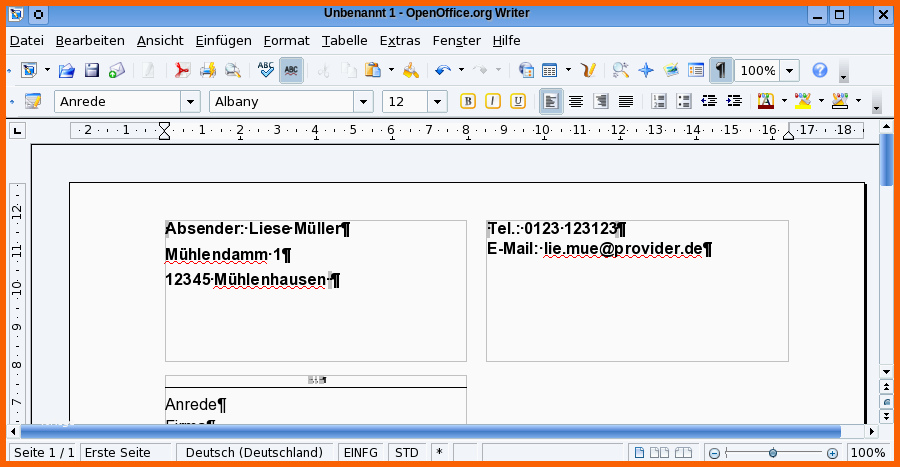The width and height of the screenshot is (900, 467).
Task: Open the data sources view
Action: [696, 70]
